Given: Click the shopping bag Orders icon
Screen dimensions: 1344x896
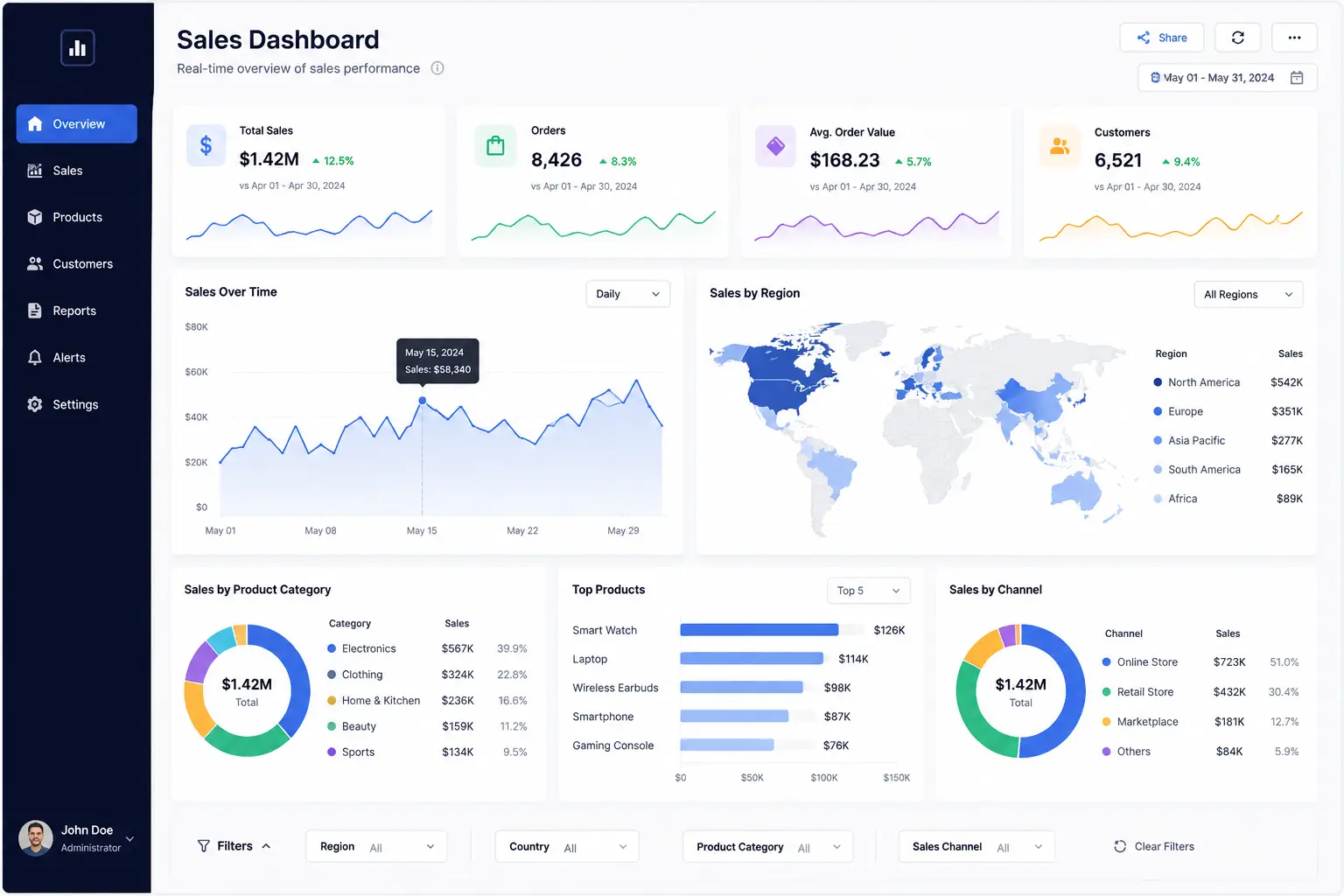Looking at the screenshot, I should 495,145.
